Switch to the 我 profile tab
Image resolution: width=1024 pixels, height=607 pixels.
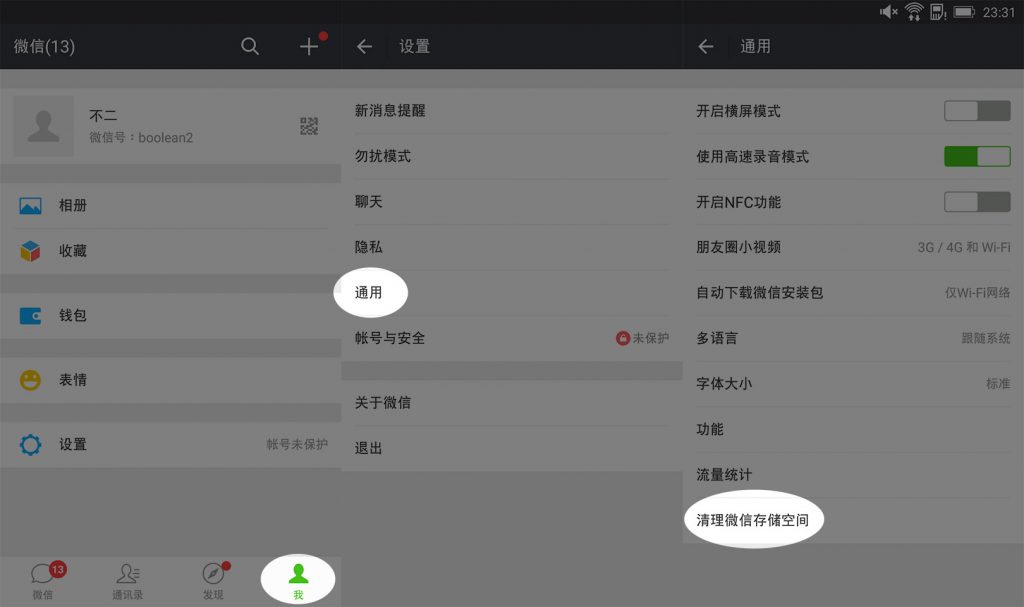(298, 580)
